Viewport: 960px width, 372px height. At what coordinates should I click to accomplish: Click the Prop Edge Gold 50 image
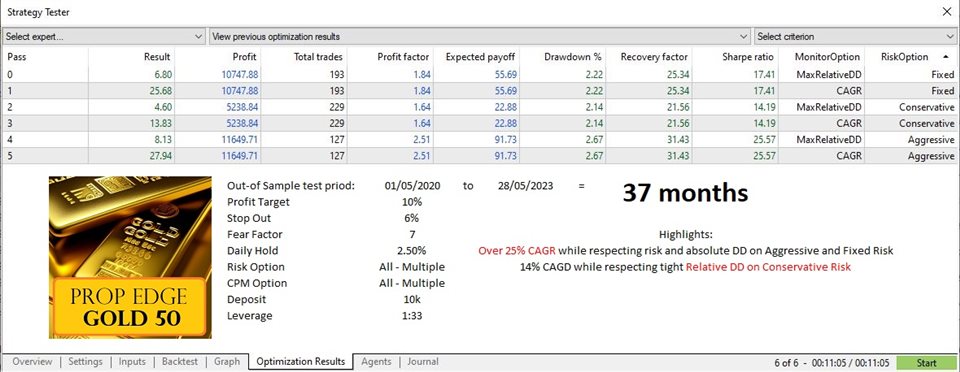point(130,257)
